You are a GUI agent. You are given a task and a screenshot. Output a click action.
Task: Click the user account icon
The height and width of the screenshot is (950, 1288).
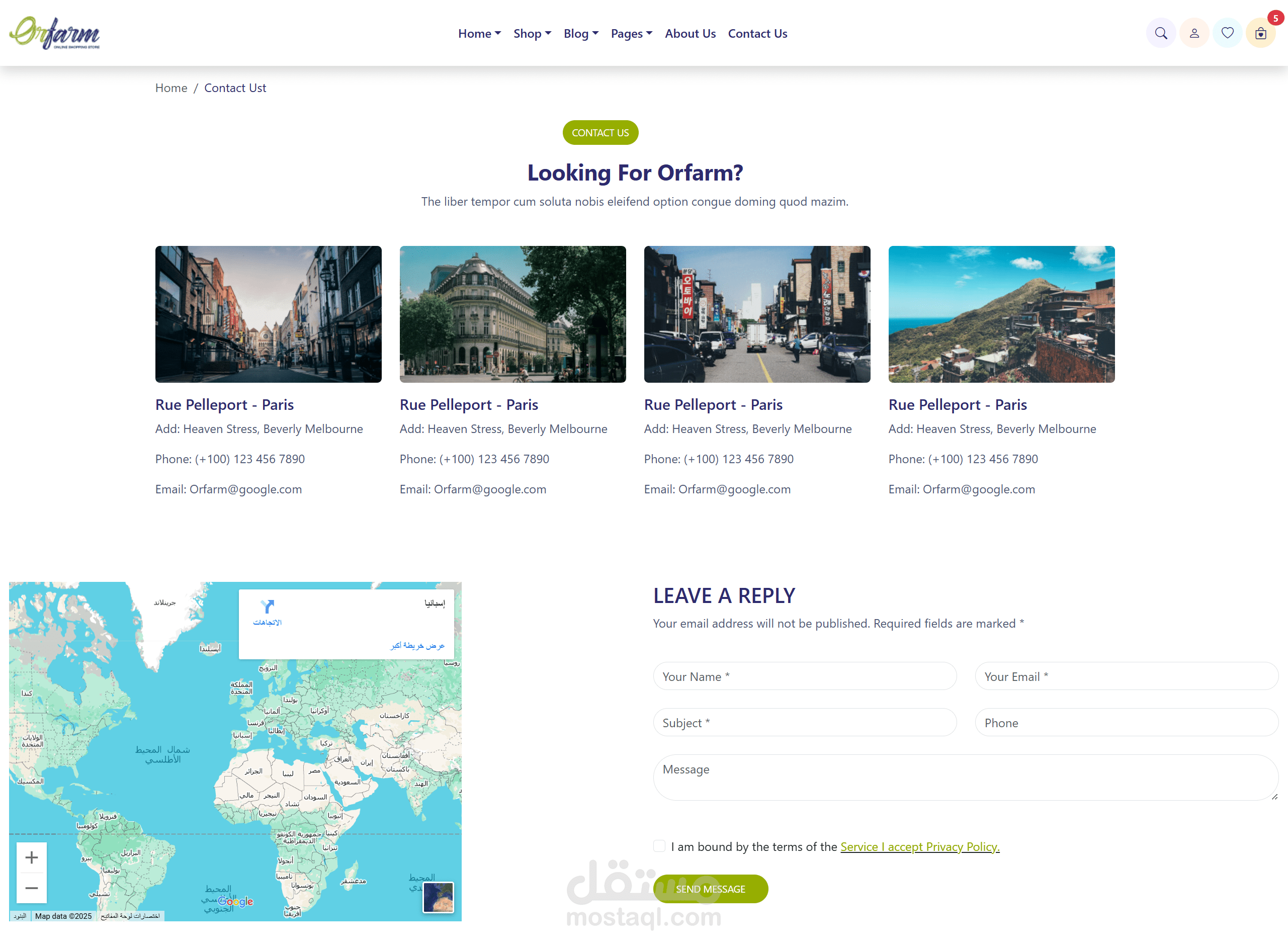1193,33
